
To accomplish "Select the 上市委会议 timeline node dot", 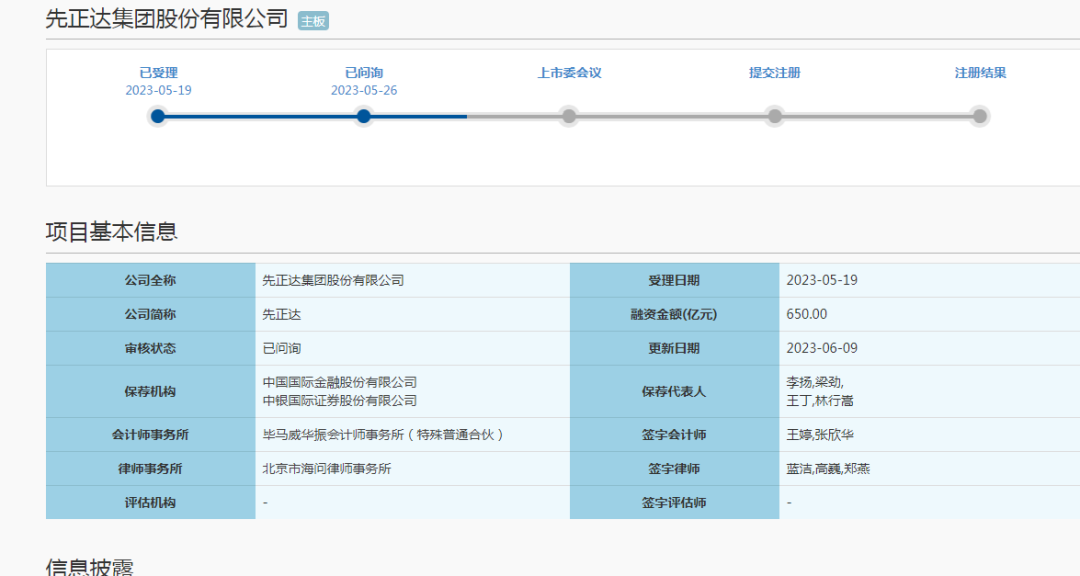I will click(x=569, y=116).
